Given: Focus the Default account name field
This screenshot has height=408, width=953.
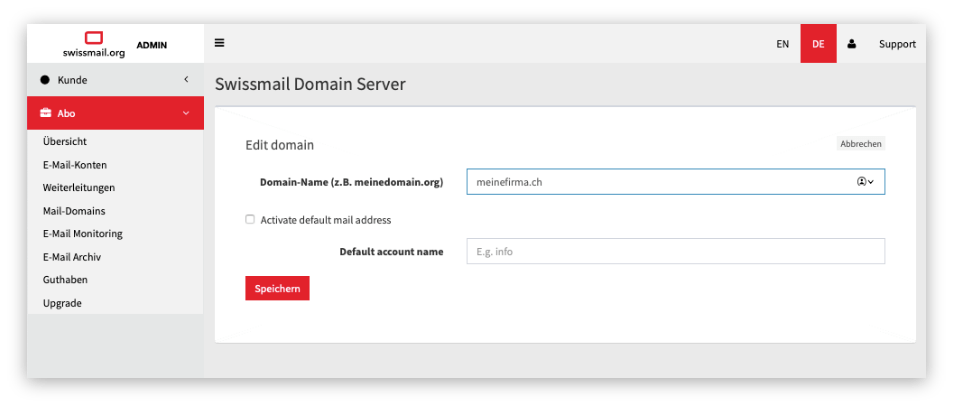Looking at the screenshot, I should (675, 251).
